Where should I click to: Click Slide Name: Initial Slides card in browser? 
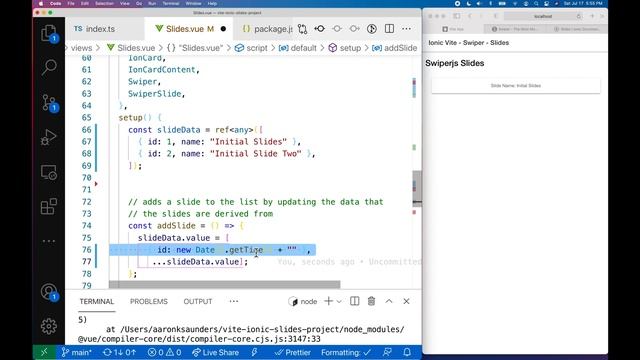516,86
